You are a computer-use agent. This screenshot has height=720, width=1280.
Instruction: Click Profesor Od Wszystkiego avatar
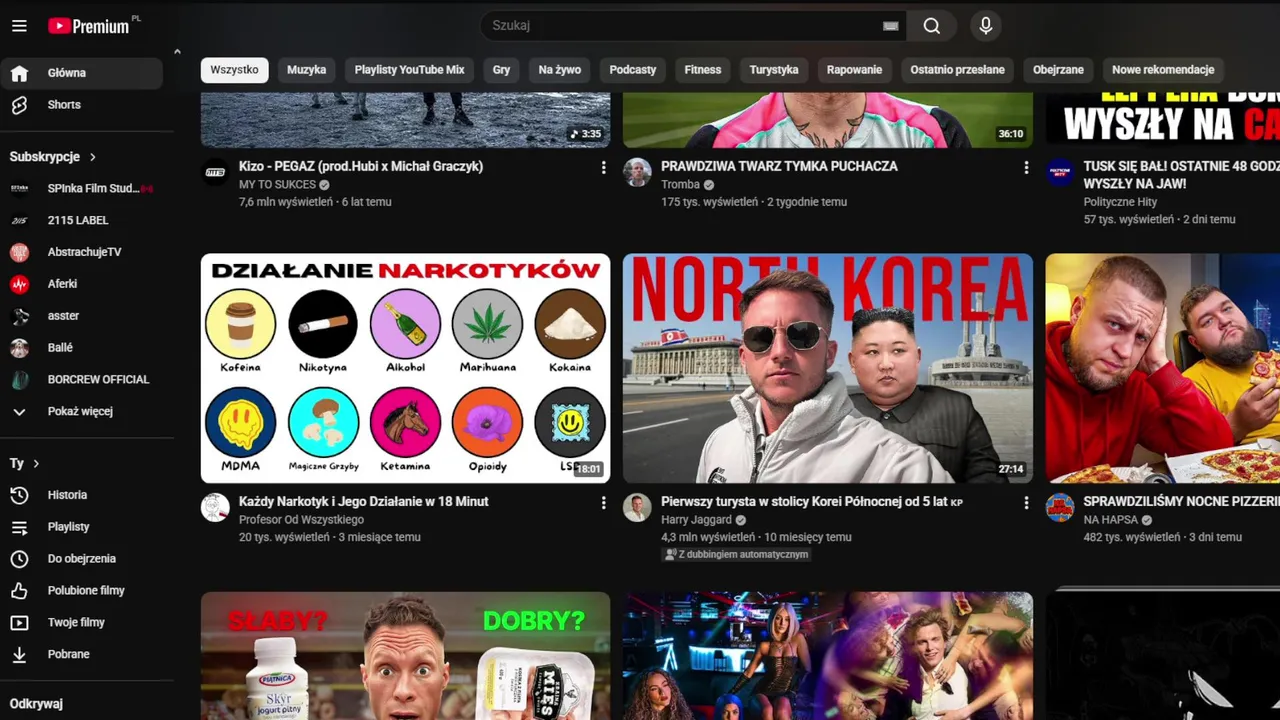pos(215,508)
